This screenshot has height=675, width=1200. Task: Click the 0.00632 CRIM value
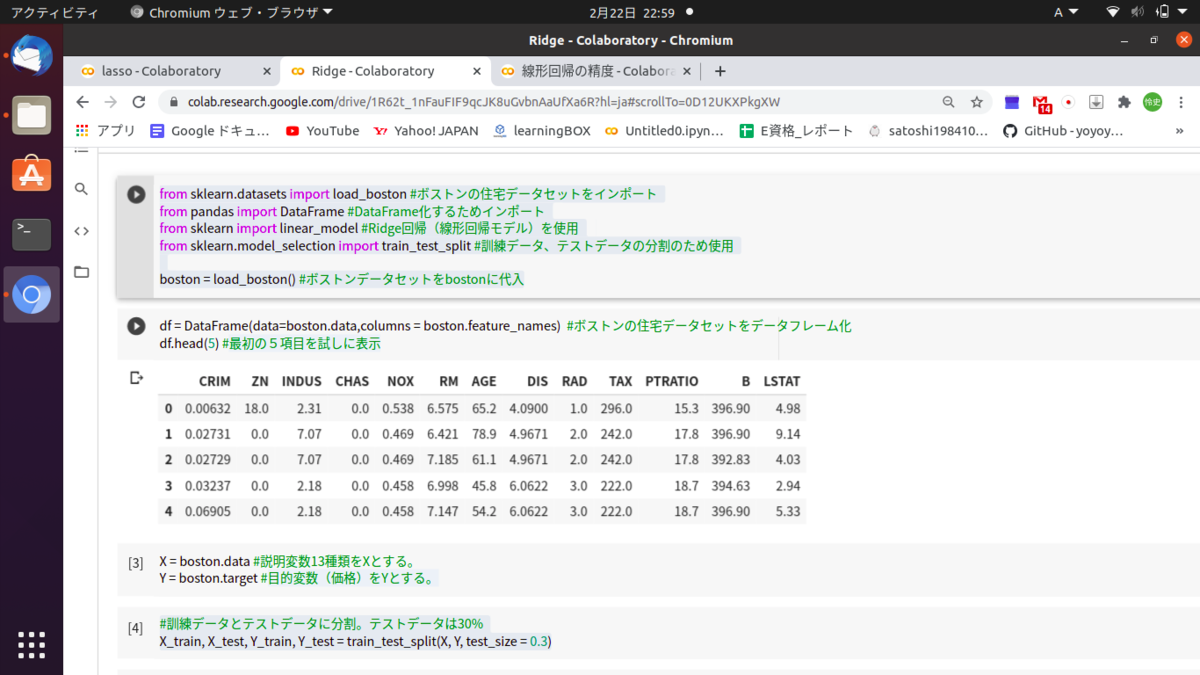(207, 408)
